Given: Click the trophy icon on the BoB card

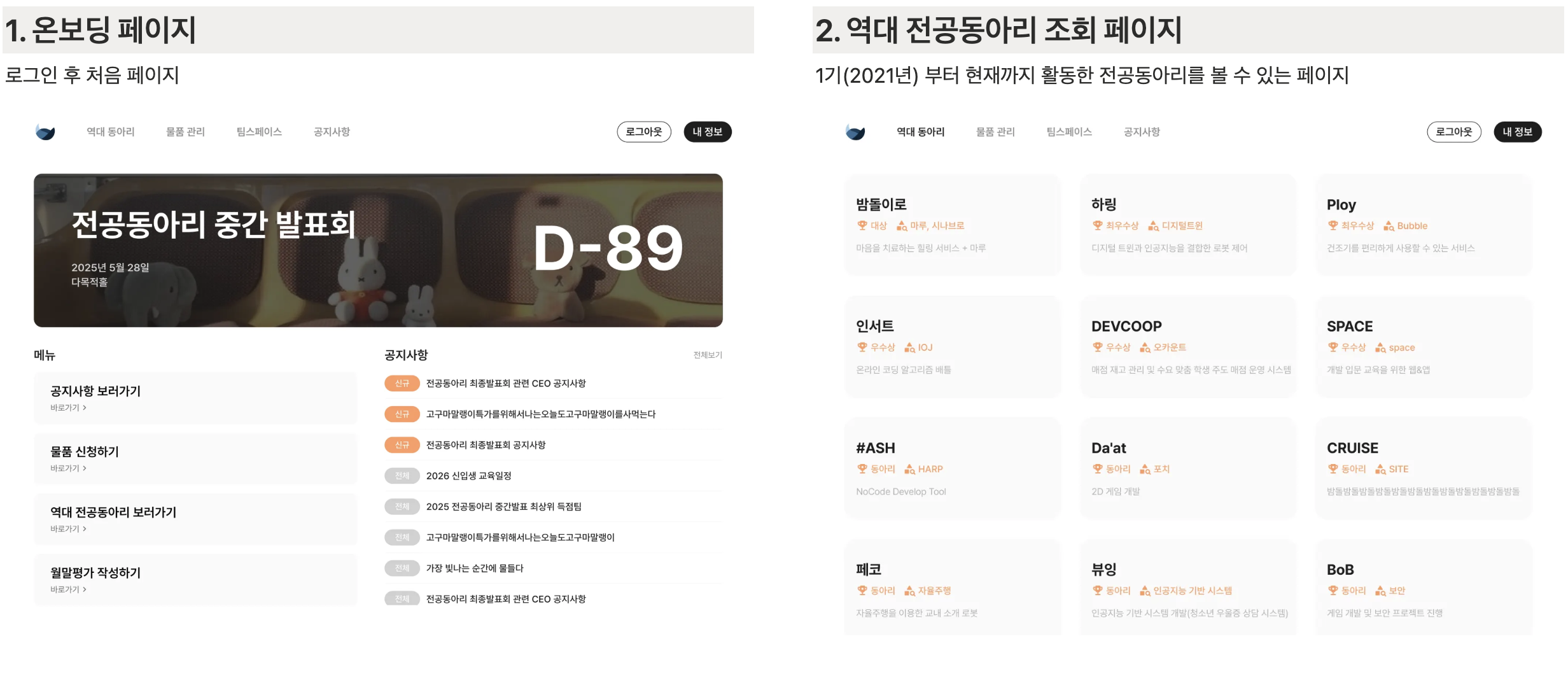Looking at the screenshot, I should pos(1333,591).
